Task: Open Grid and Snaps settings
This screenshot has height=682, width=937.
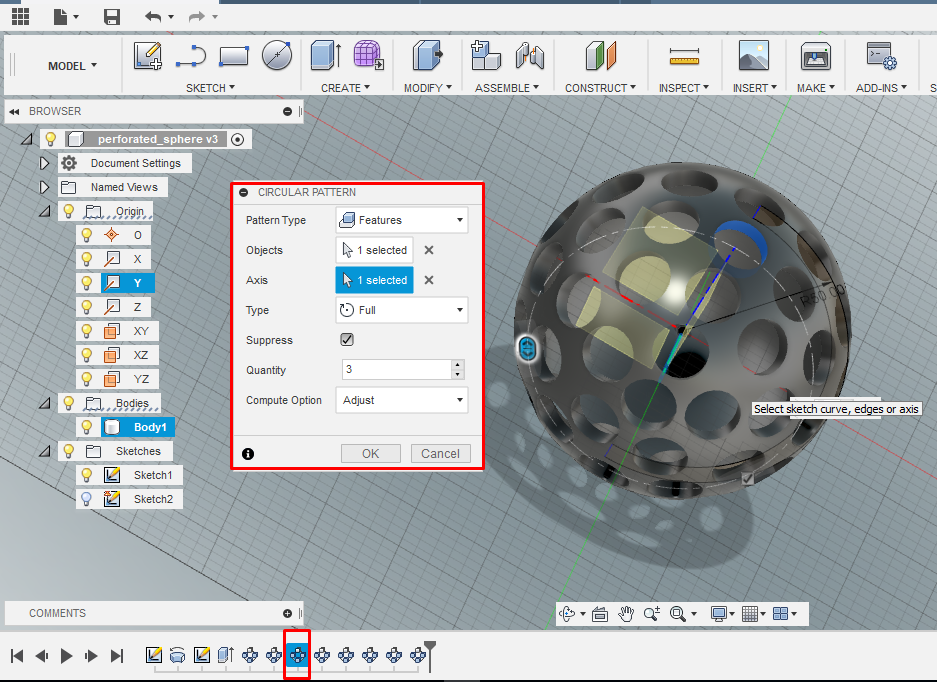Action: pos(750,614)
